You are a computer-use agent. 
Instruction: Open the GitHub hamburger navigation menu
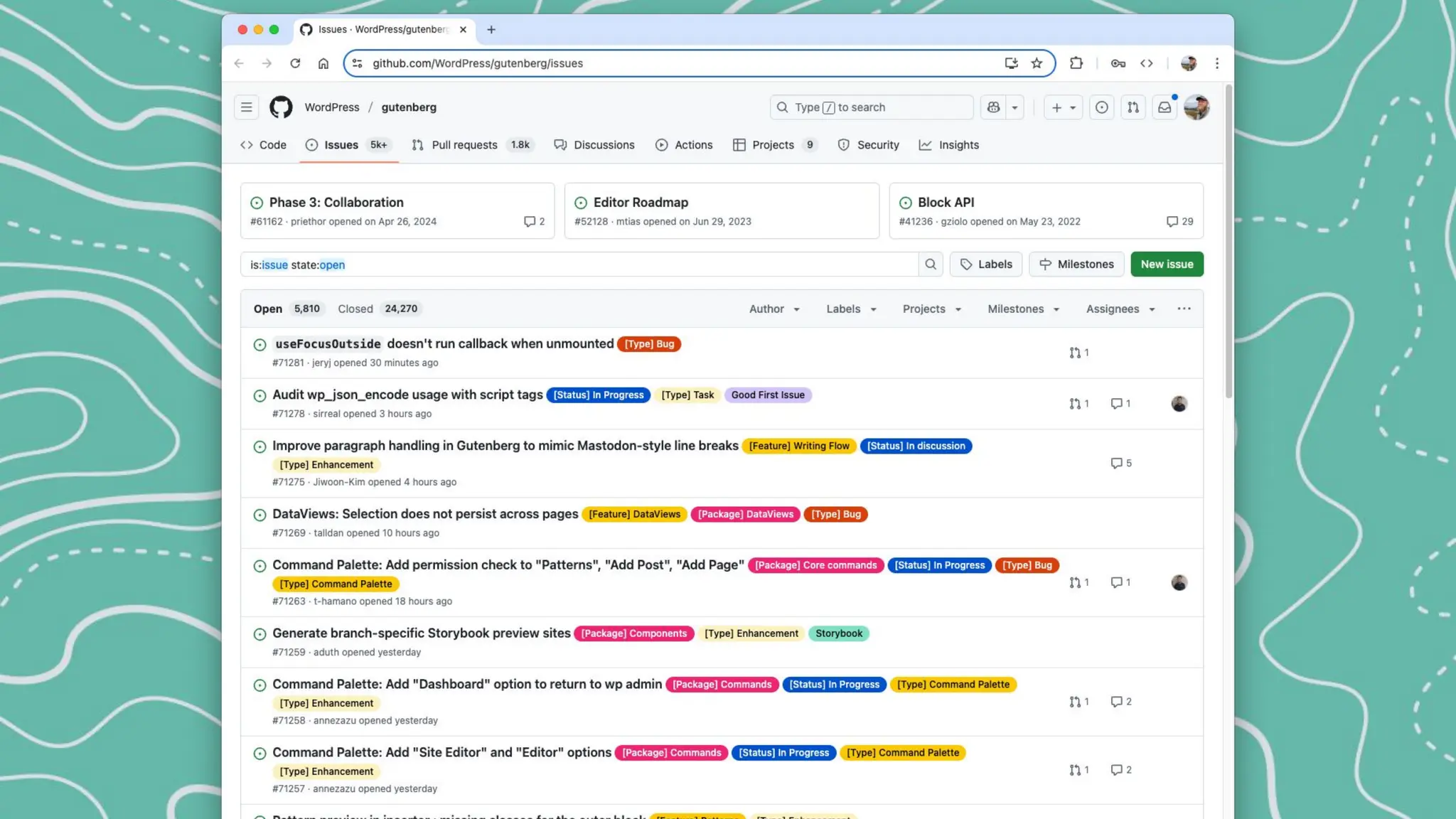click(247, 107)
